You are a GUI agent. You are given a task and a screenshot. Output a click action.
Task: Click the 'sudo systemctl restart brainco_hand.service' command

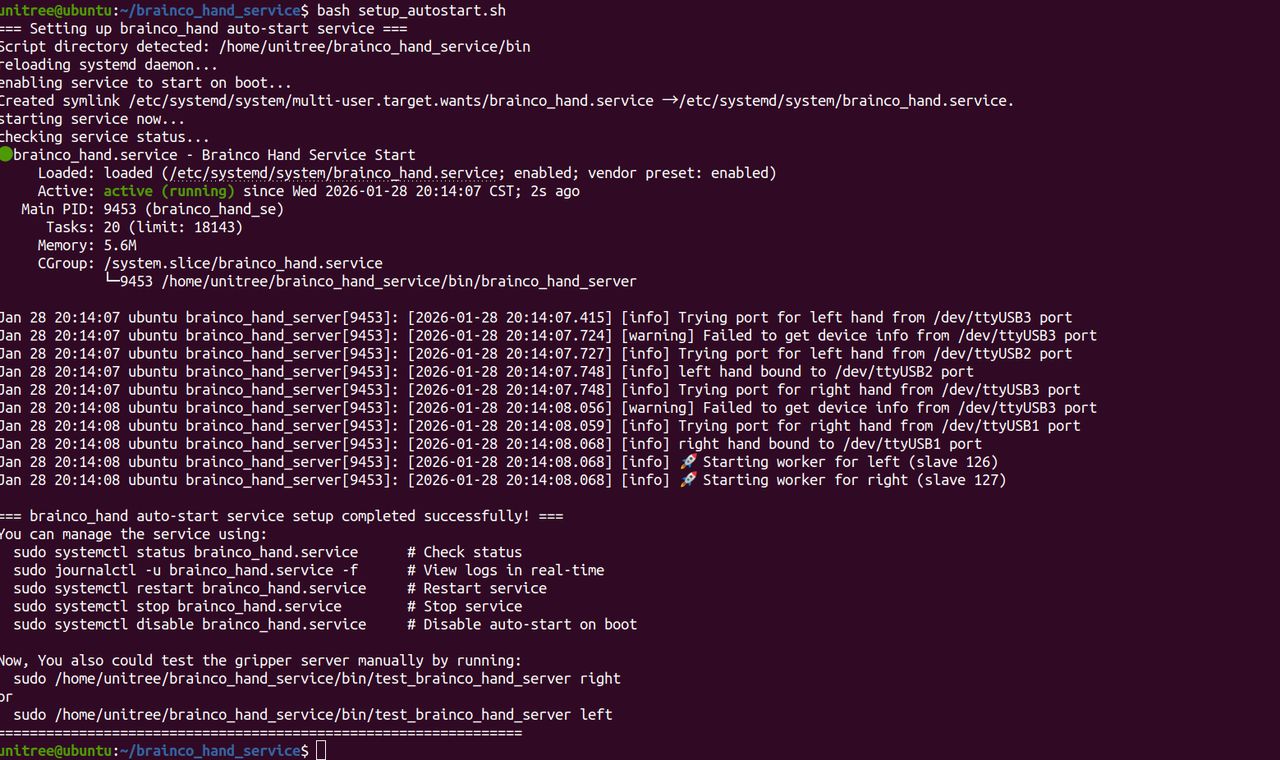[x=189, y=588]
